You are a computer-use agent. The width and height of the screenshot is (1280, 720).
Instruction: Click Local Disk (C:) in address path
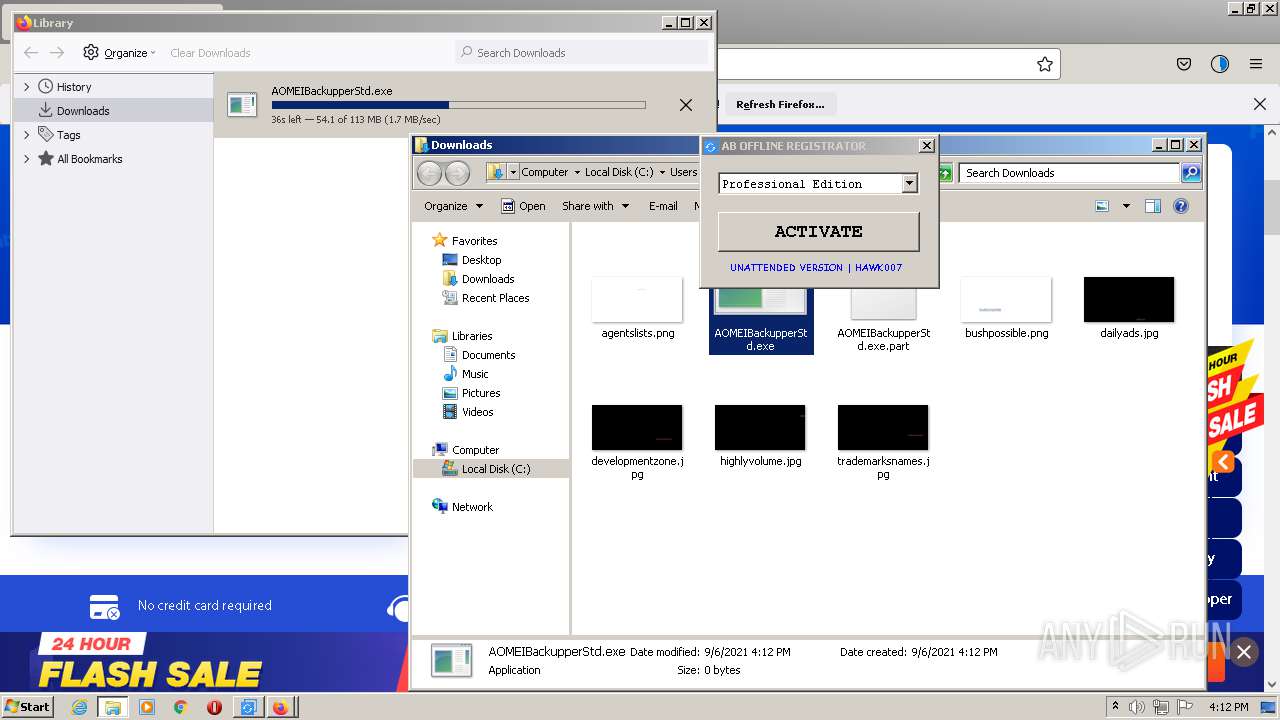click(619, 172)
